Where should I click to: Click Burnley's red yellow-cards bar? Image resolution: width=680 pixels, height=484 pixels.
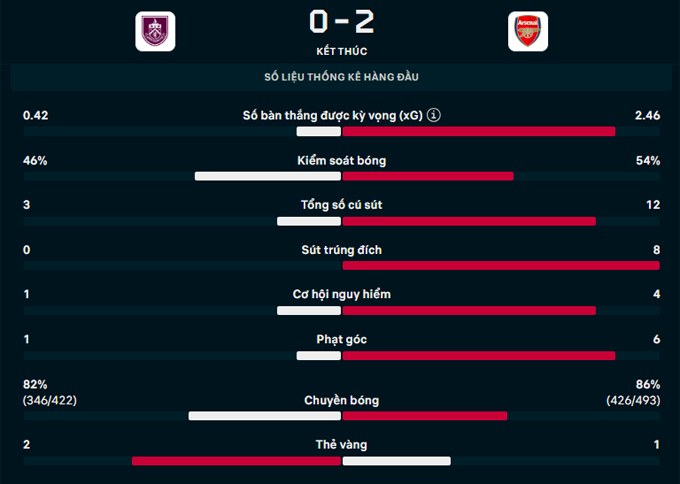(x=236, y=461)
